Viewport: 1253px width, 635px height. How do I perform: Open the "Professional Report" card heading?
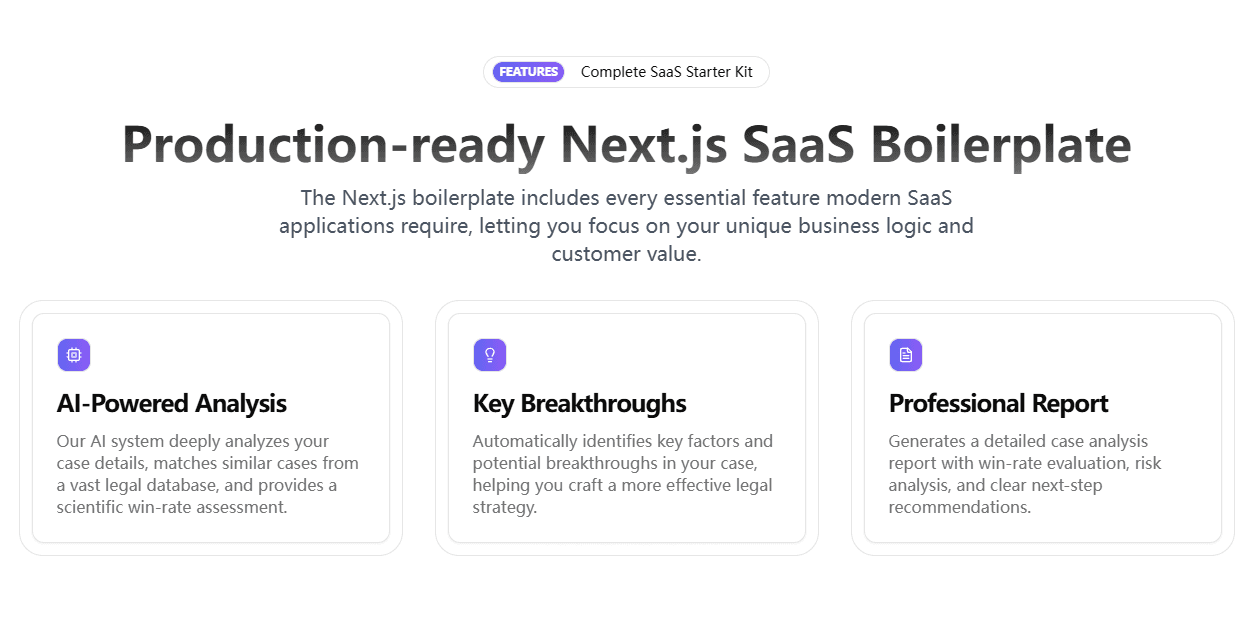[x=998, y=404]
